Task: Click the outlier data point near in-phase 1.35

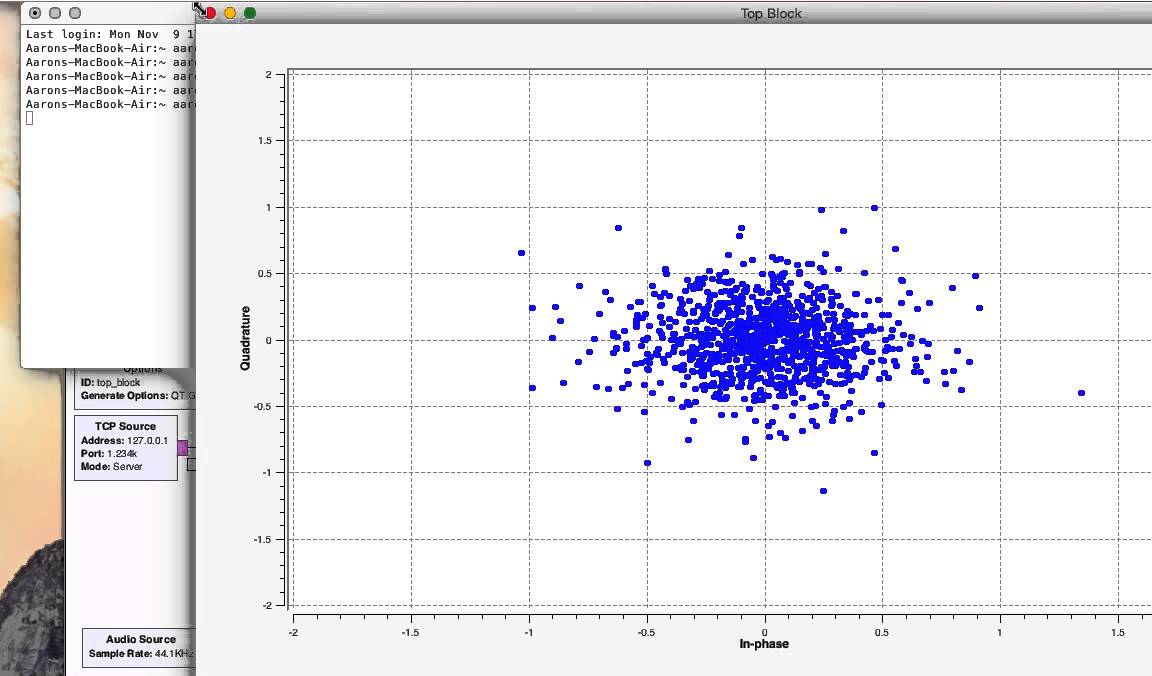Action: [1081, 393]
